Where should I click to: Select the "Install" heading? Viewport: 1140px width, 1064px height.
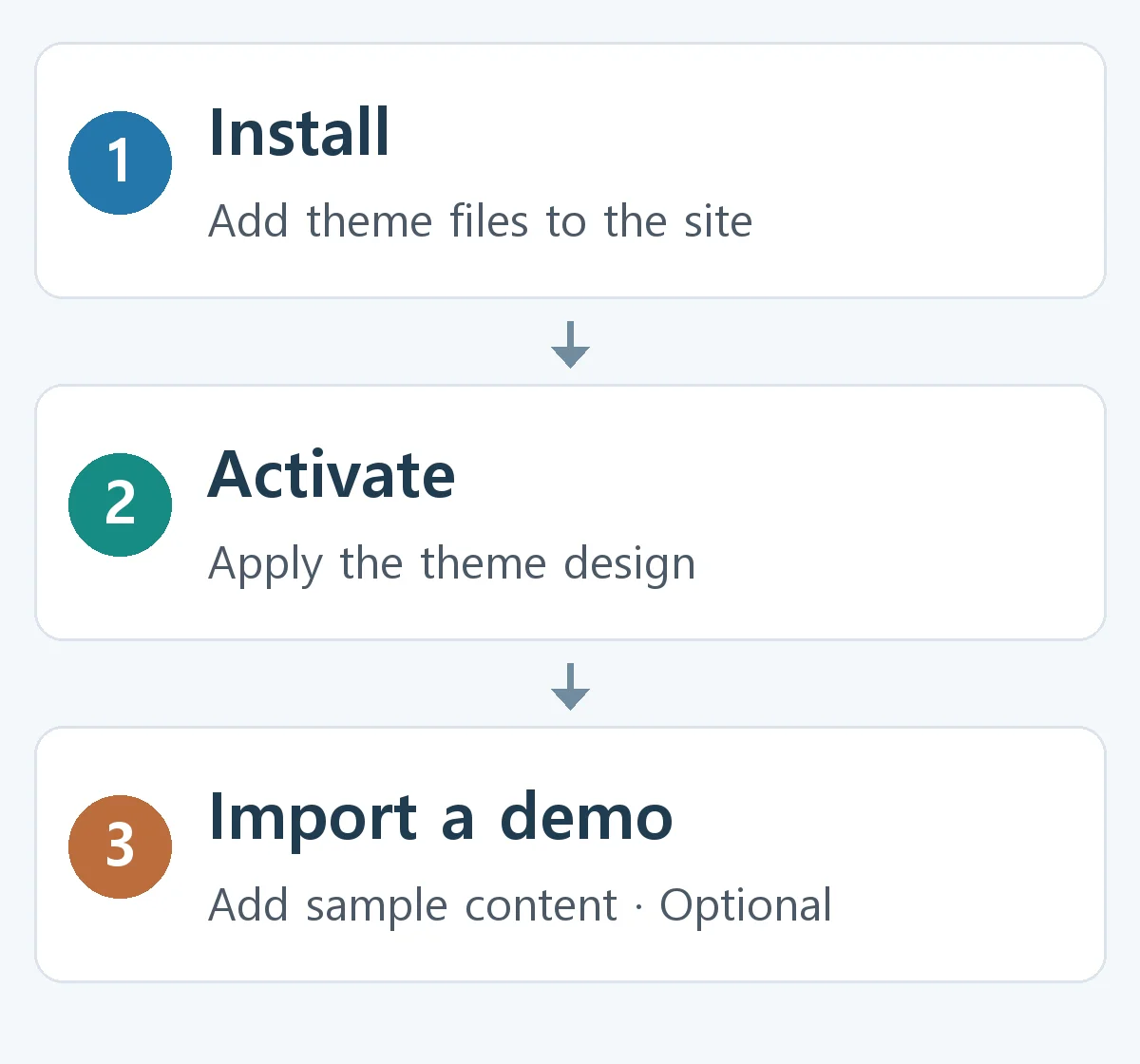299,132
